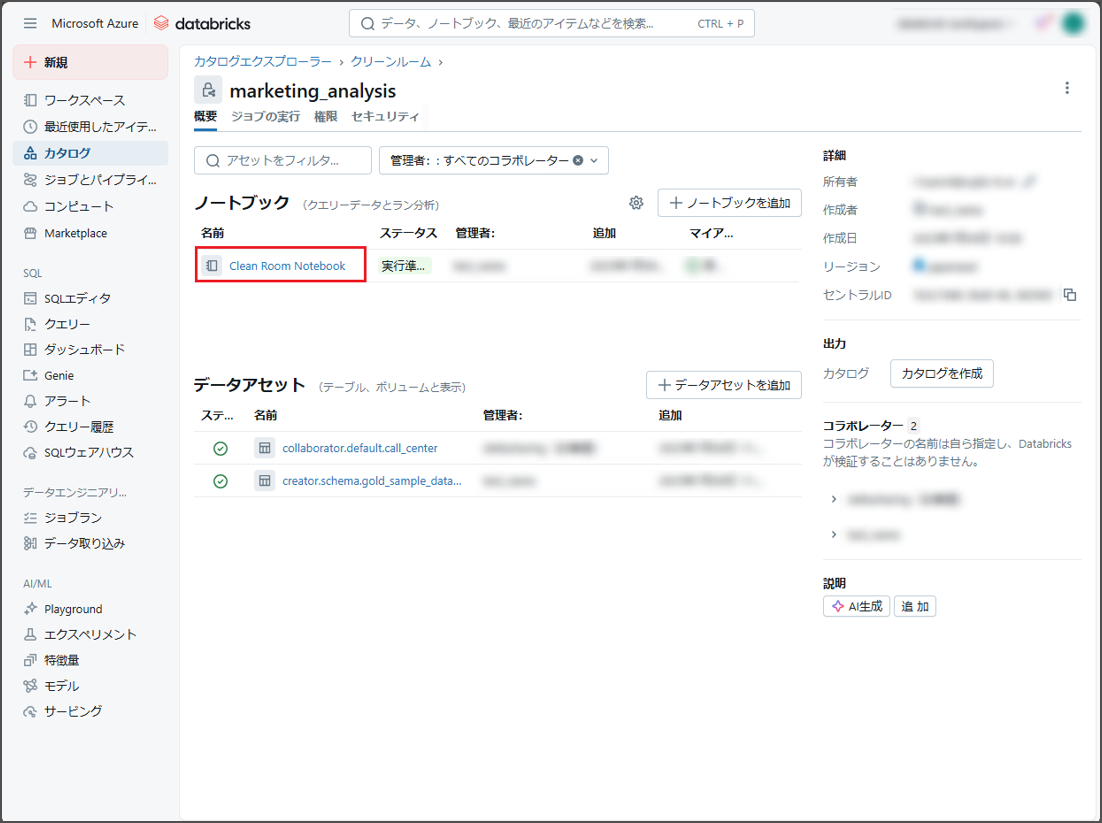Click the 新規 button
The width and height of the screenshot is (1102, 823).
click(x=90, y=63)
